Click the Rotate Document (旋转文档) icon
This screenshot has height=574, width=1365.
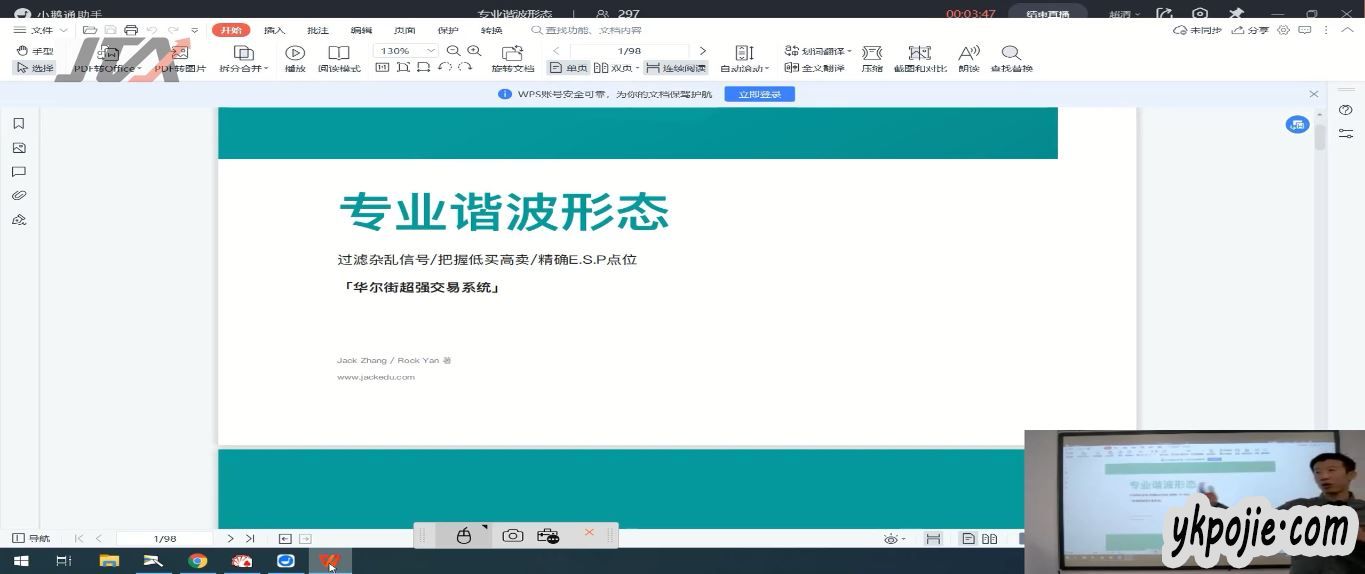[512, 53]
